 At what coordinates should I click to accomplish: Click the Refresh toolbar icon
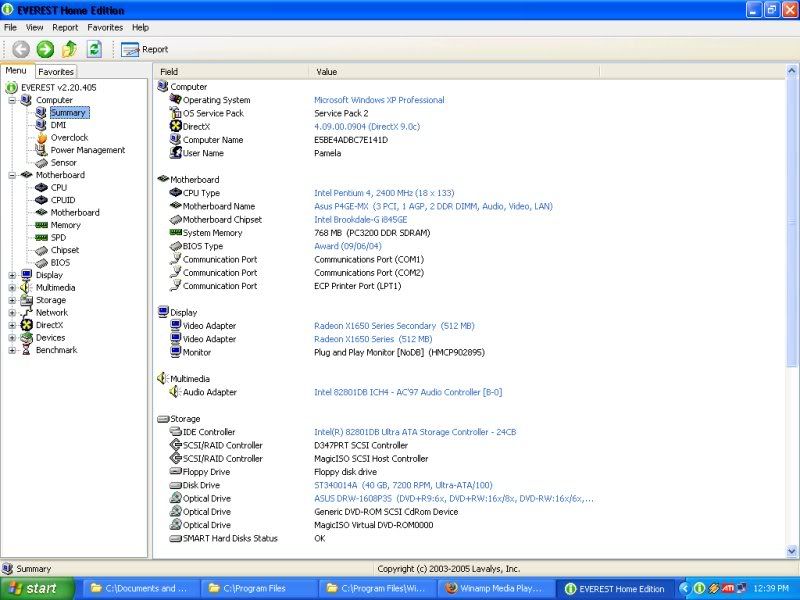pos(94,49)
